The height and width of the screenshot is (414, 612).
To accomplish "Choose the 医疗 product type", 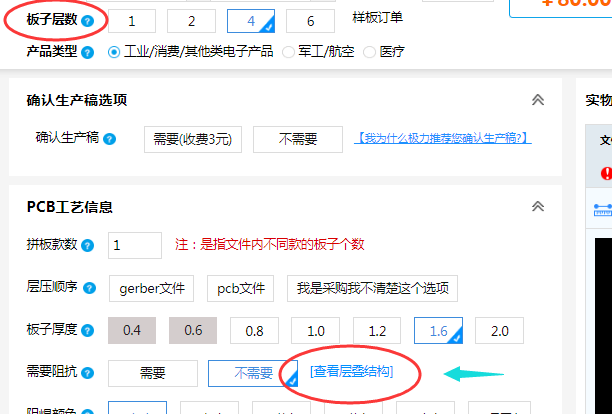I will (x=372, y=51).
